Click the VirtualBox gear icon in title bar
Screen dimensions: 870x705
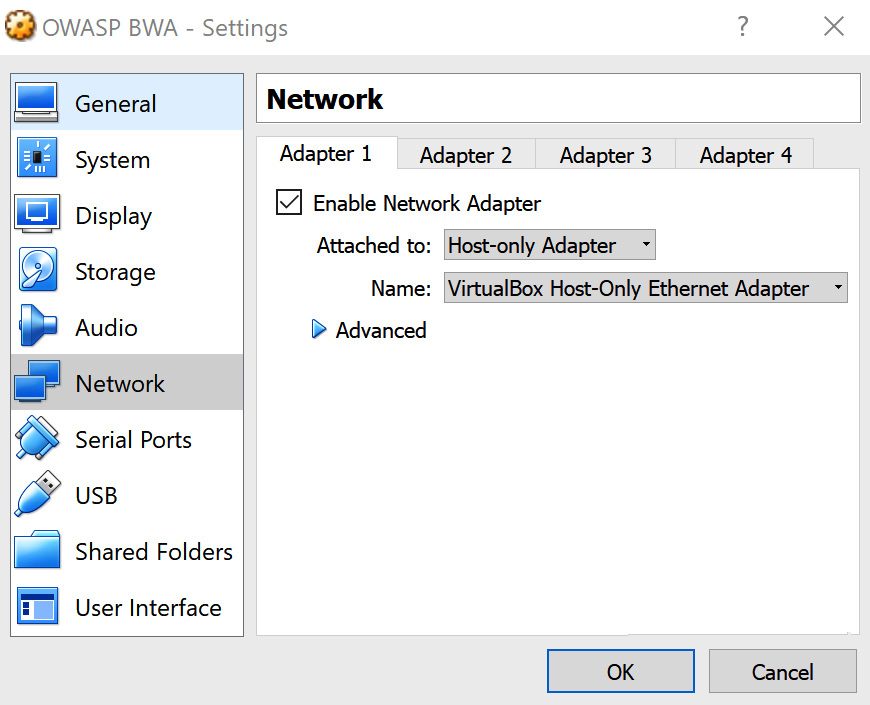pos(20,26)
